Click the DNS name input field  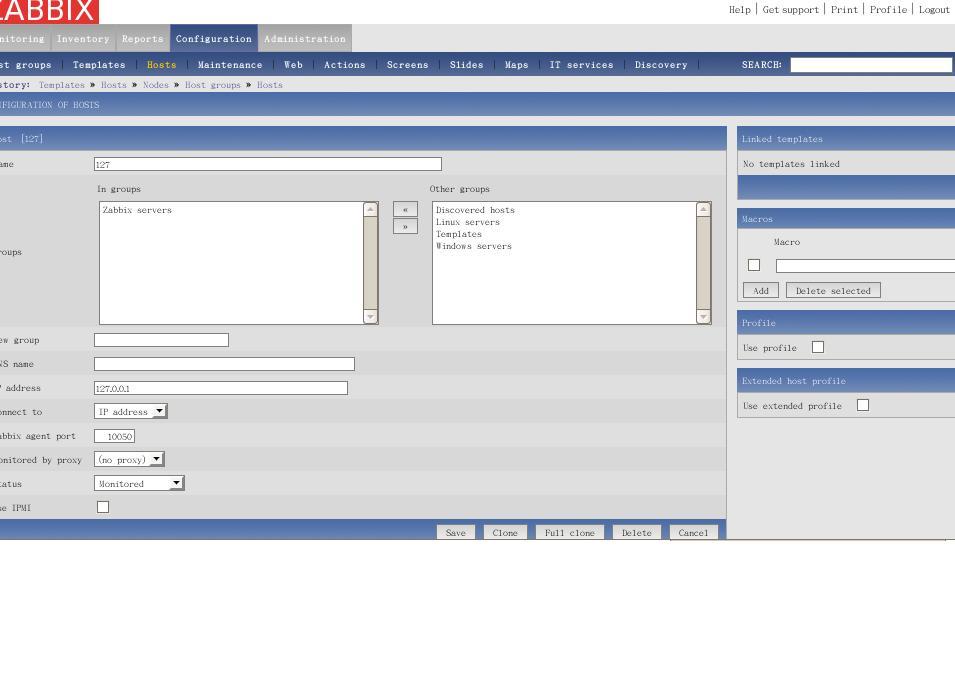pyautogui.click(x=224, y=364)
